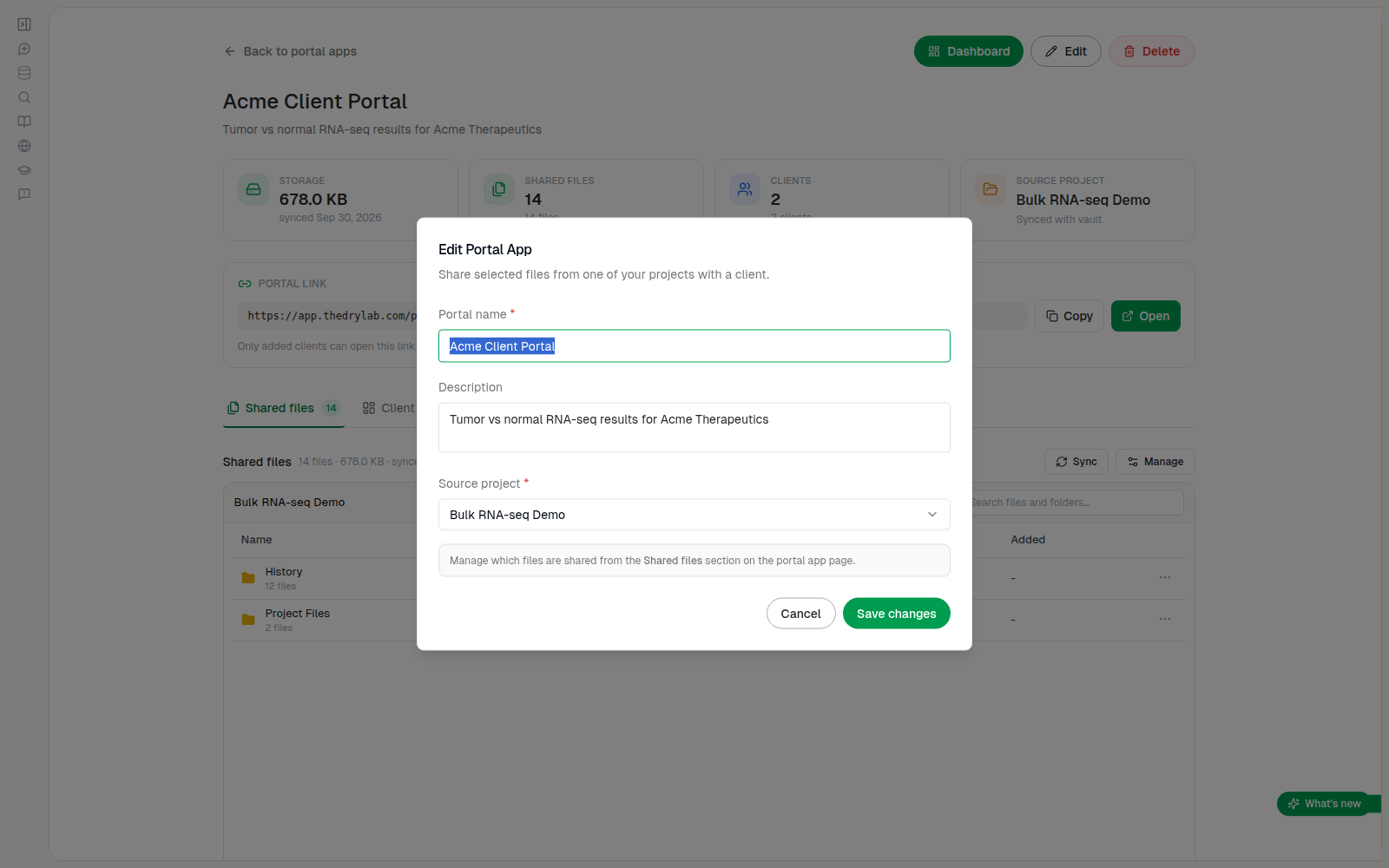Image resolution: width=1389 pixels, height=868 pixels.
Task: Open the Source project dropdown
Action: pyautogui.click(x=694, y=515)
